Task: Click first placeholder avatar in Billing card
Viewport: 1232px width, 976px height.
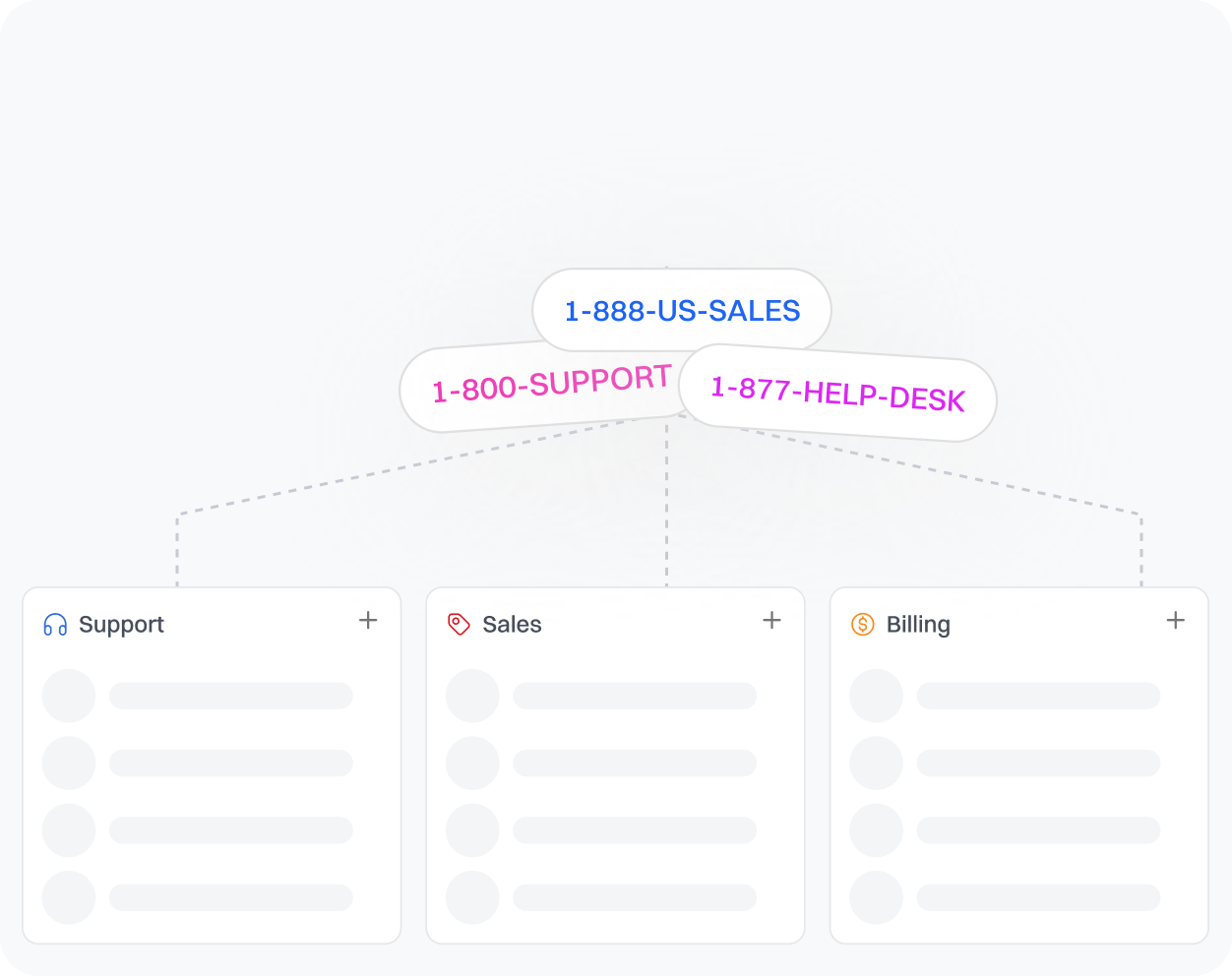Action: [x=876, y=696]
